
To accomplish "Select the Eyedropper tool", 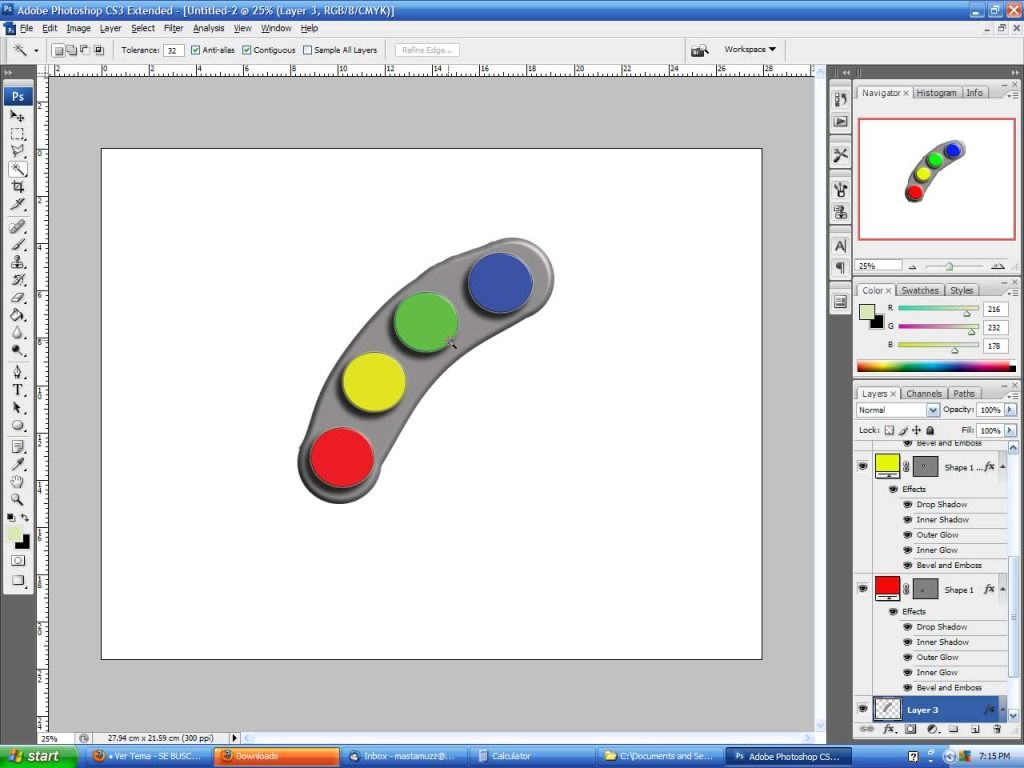I will (18, 464).
